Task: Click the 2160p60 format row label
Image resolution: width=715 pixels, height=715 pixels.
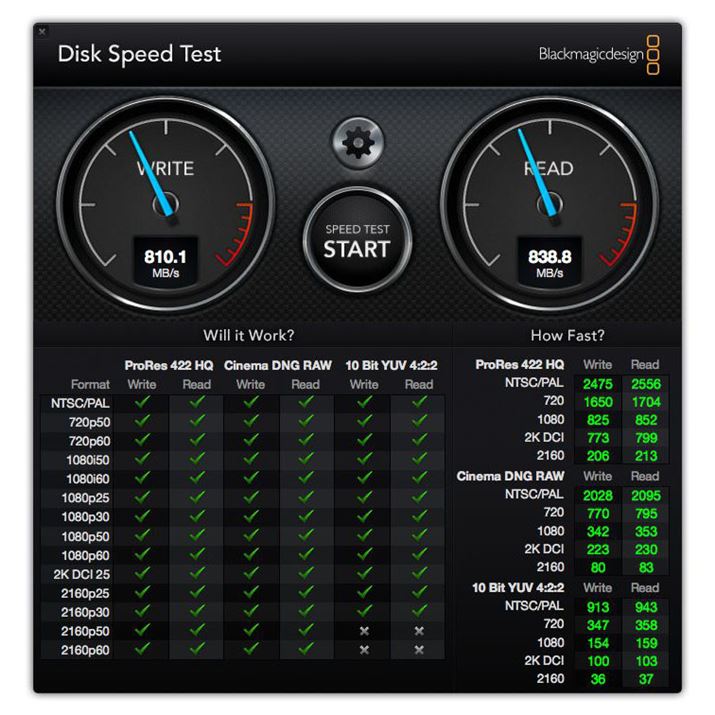Action: point(85,650)
